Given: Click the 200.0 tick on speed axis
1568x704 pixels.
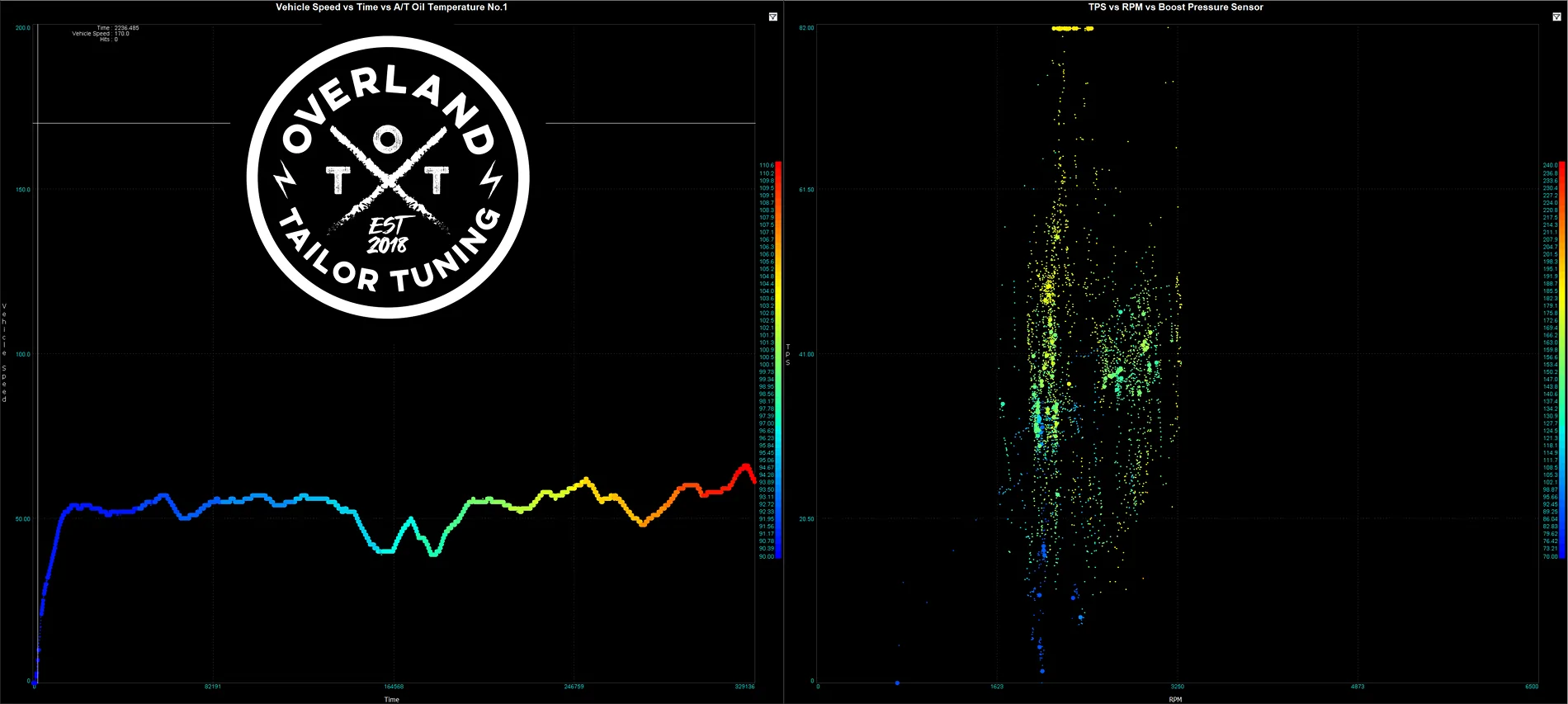Looking at the screenshot, I should (x=22, y=28).
